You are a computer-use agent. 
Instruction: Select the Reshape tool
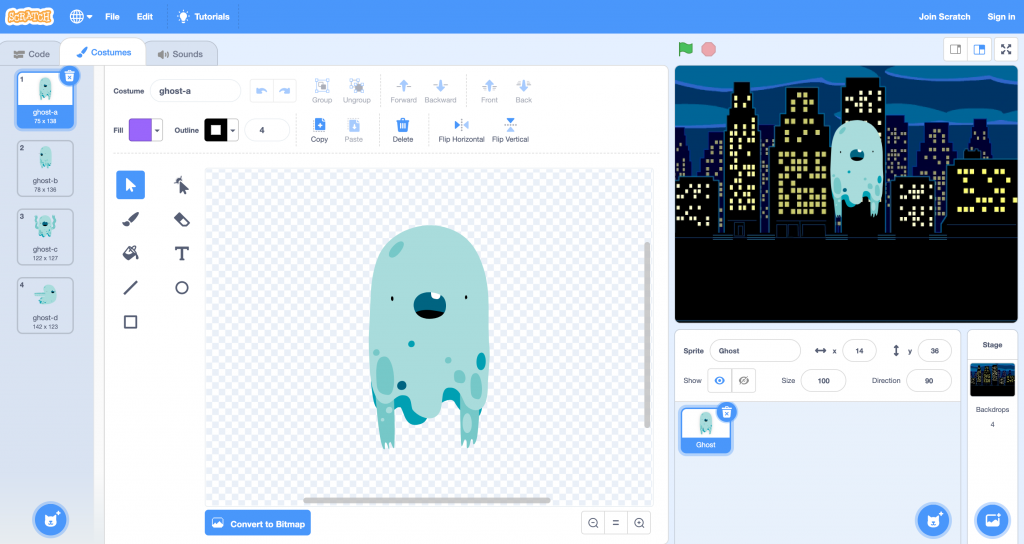[182, 185]
